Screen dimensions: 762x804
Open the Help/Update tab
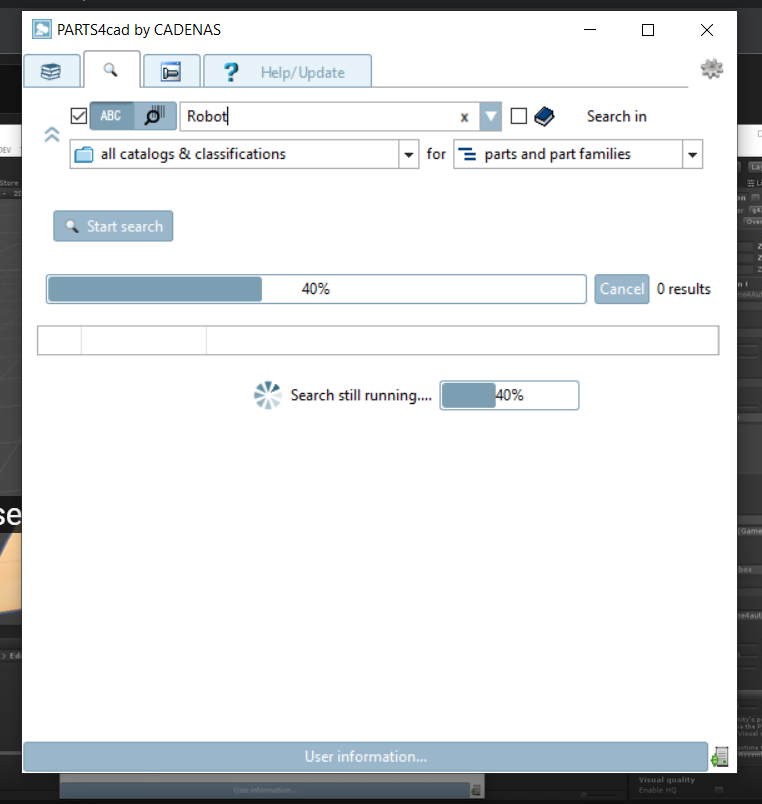287,71
